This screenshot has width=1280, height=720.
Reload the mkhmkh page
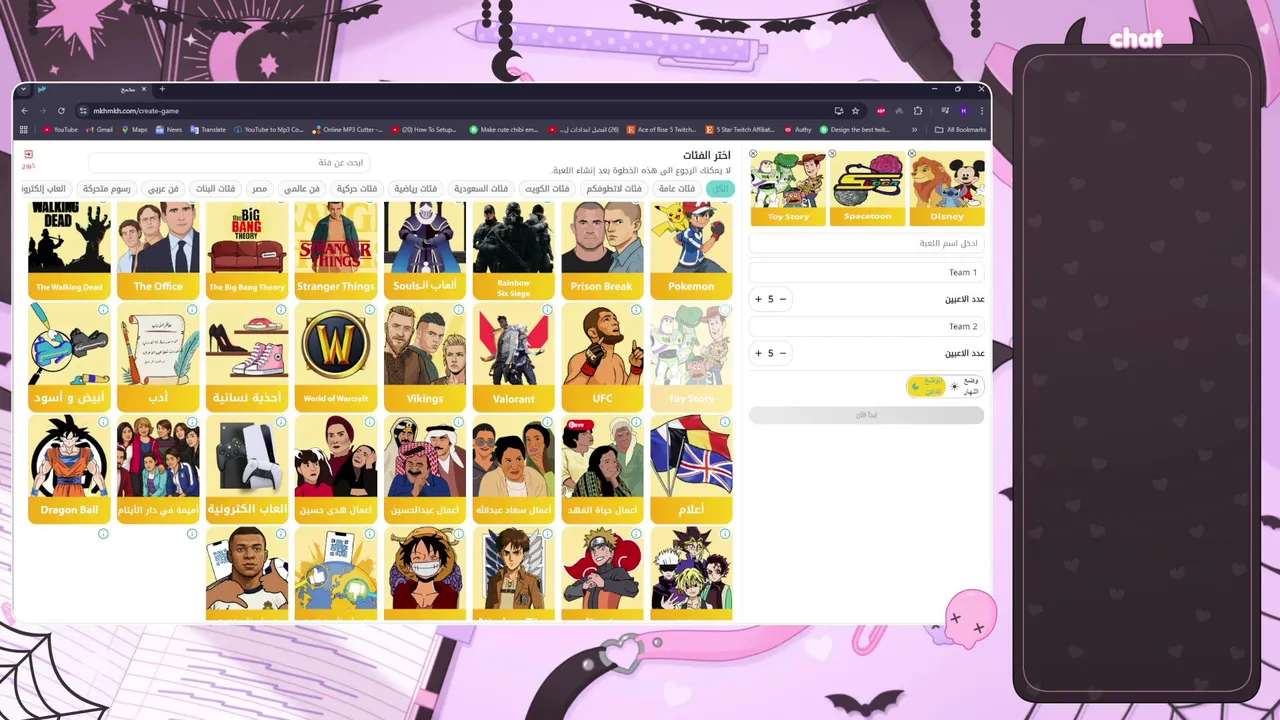[x=61, y=111]
